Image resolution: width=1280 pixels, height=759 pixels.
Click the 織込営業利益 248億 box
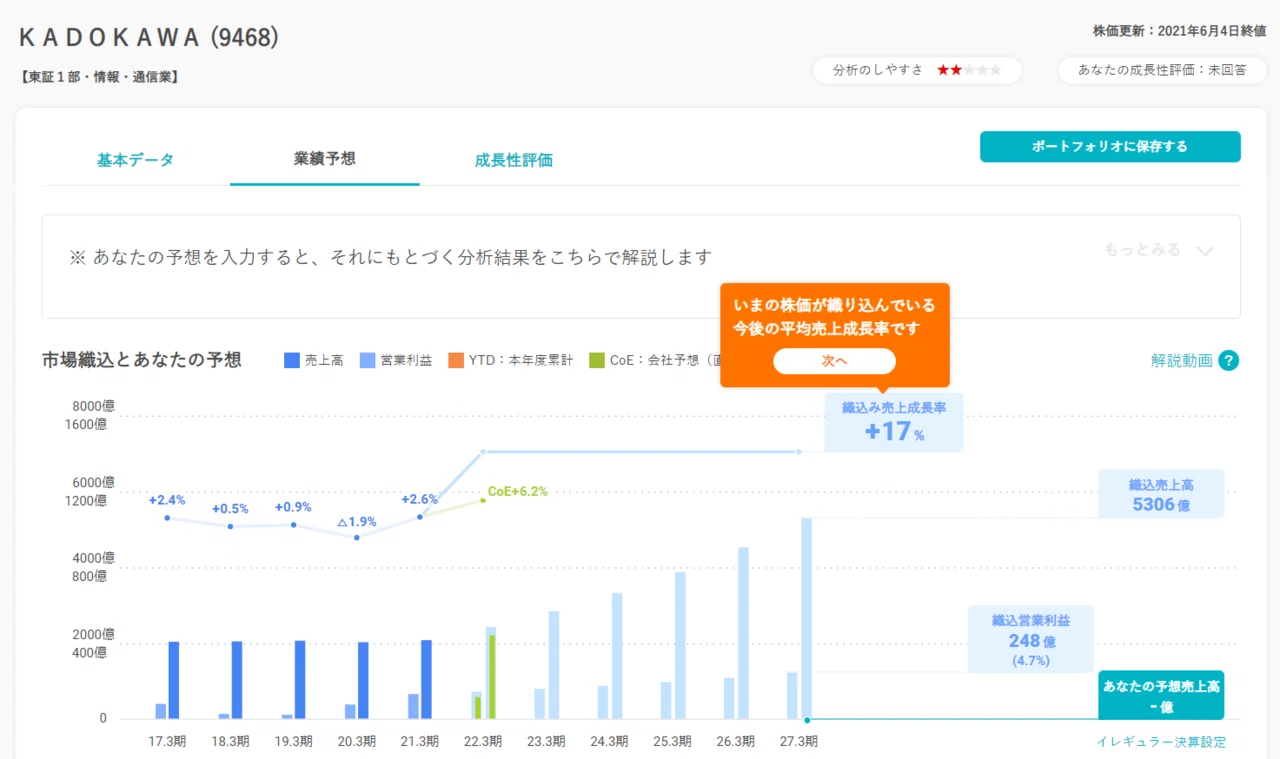pos(1031,638)
